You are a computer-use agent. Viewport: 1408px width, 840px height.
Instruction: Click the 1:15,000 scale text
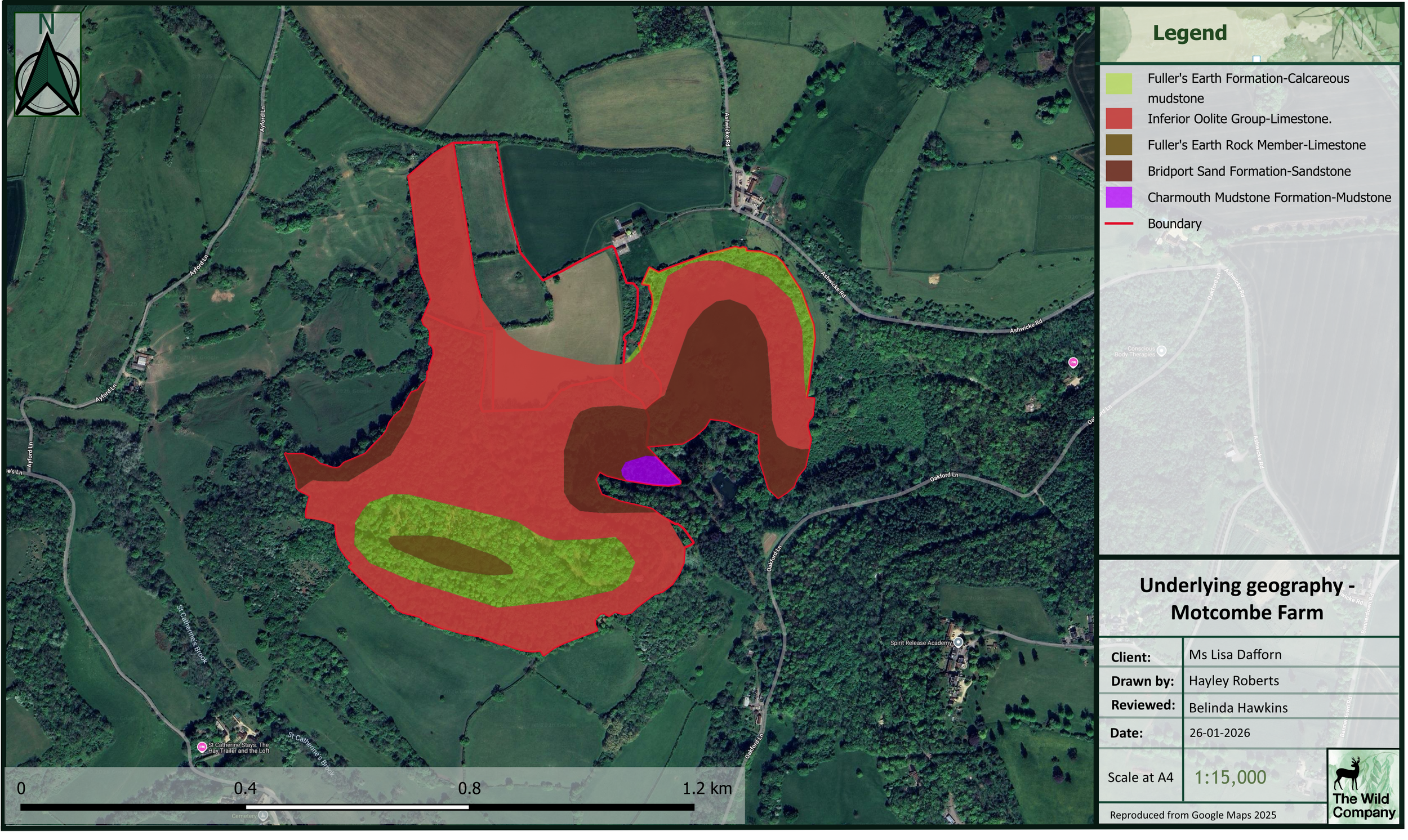[x=1232, y=778]
